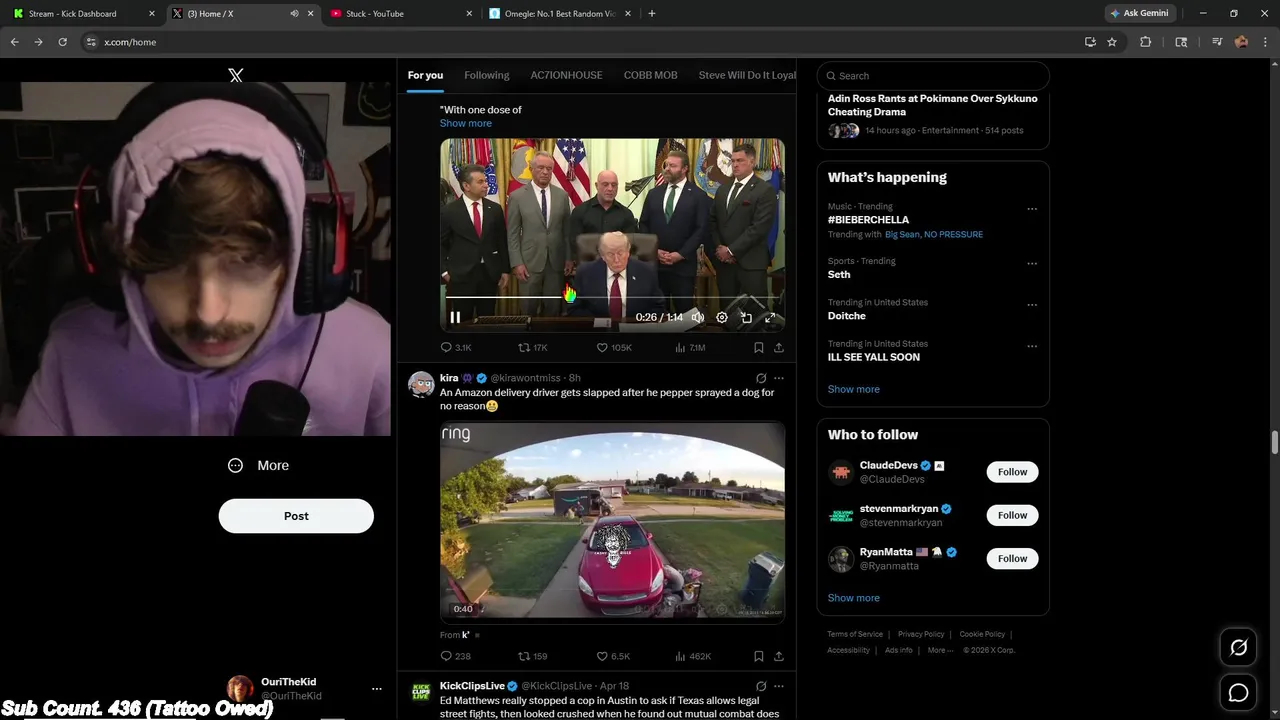Image resolution: width=1280 pixels, height=720 pixels.
Task: Click the Post button
Action: tap(296, 516)
